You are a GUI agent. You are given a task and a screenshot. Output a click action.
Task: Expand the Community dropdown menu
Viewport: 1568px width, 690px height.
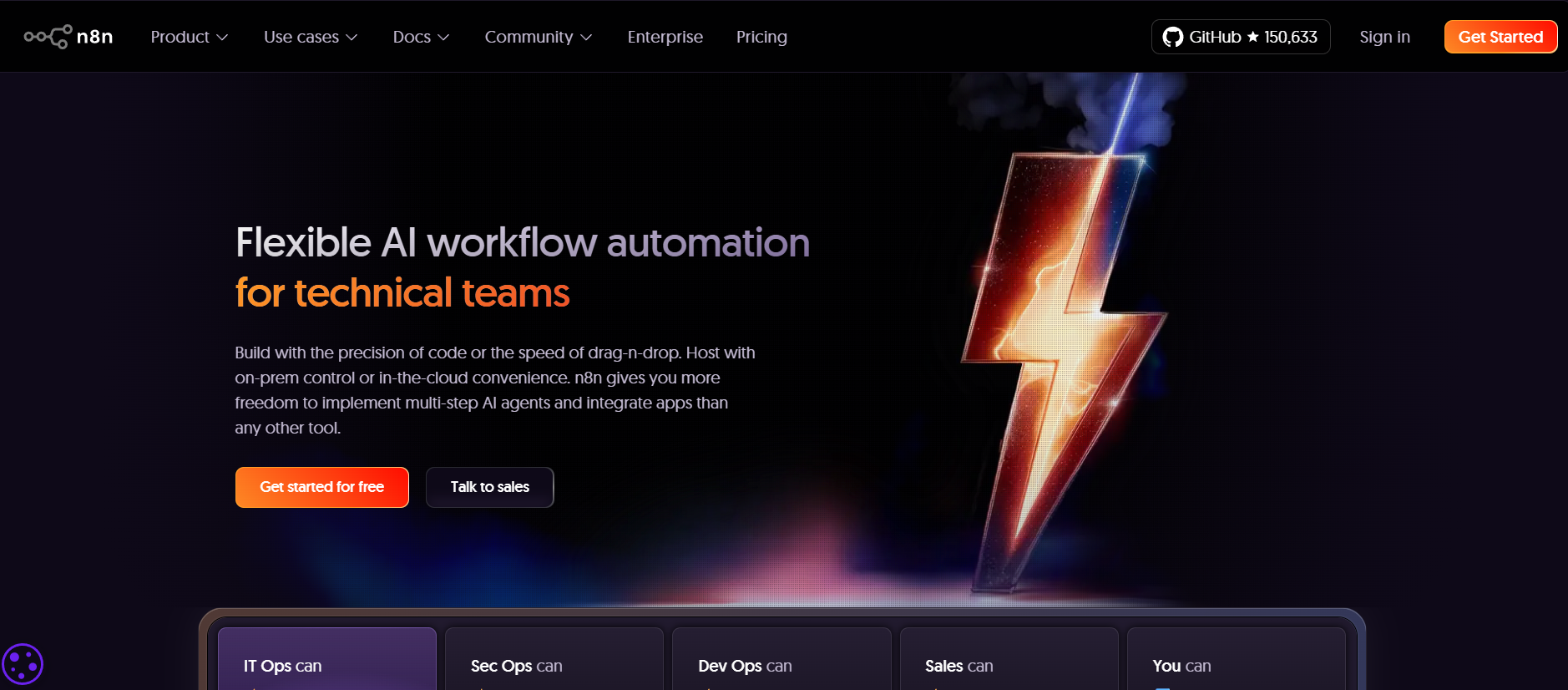[539, 37]
